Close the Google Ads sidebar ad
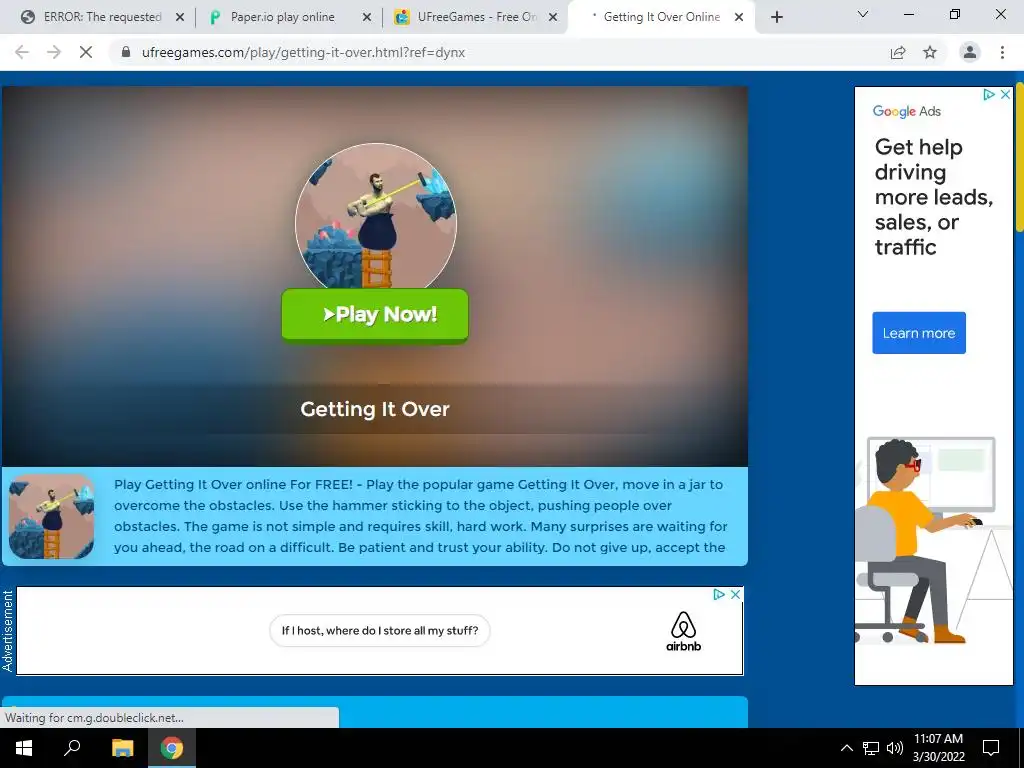1024x768 pixels. click(1006, 95)
